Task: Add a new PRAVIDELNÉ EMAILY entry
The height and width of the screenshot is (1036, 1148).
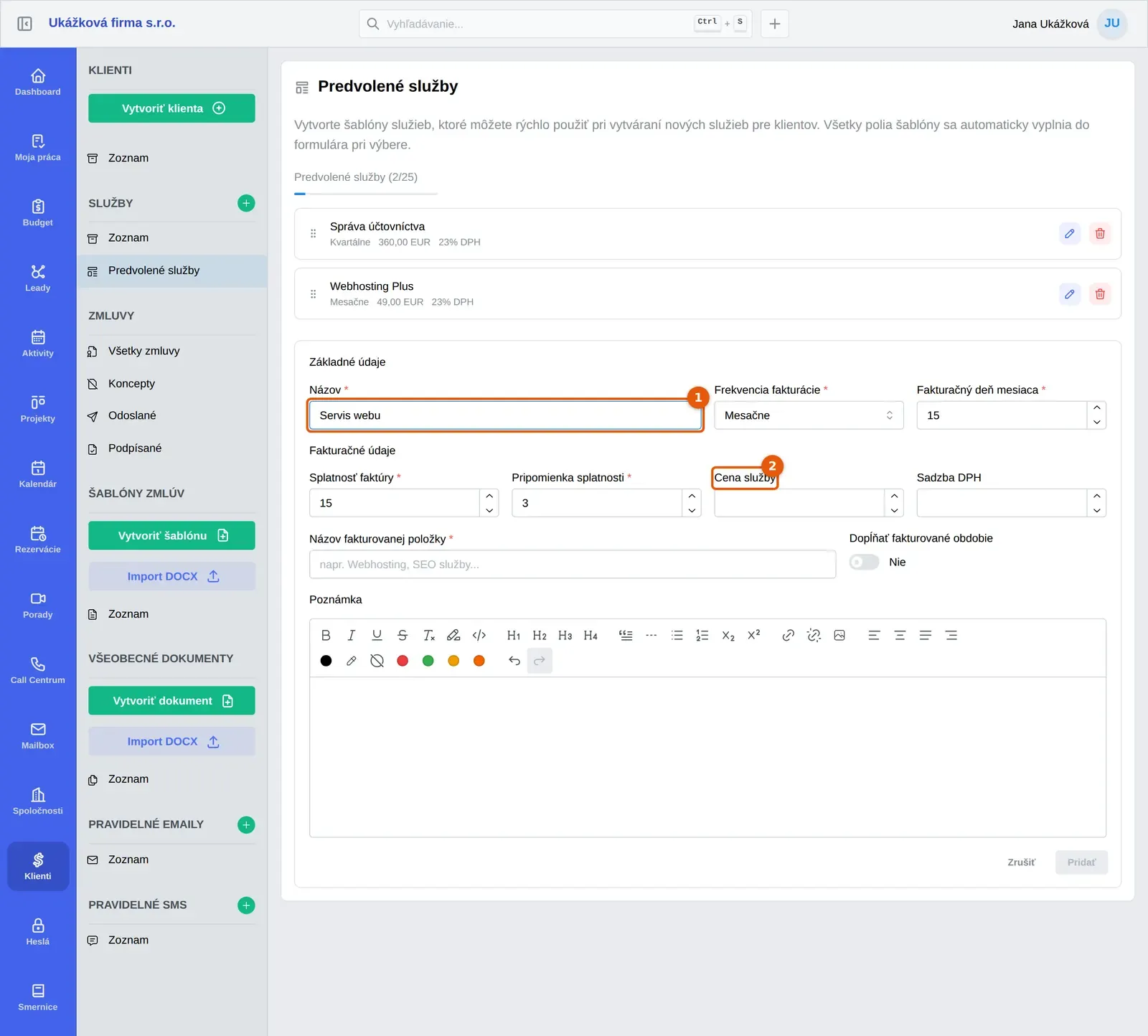Action: tap(246, 825)
